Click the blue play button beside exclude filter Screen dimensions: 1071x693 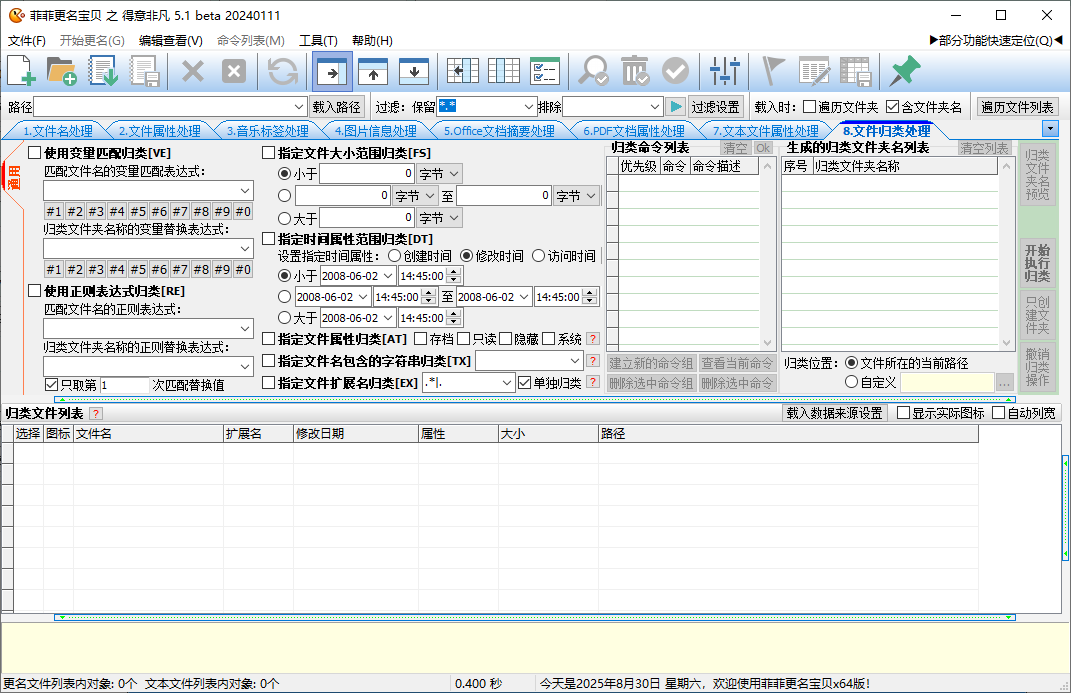[x=676, y=107]
